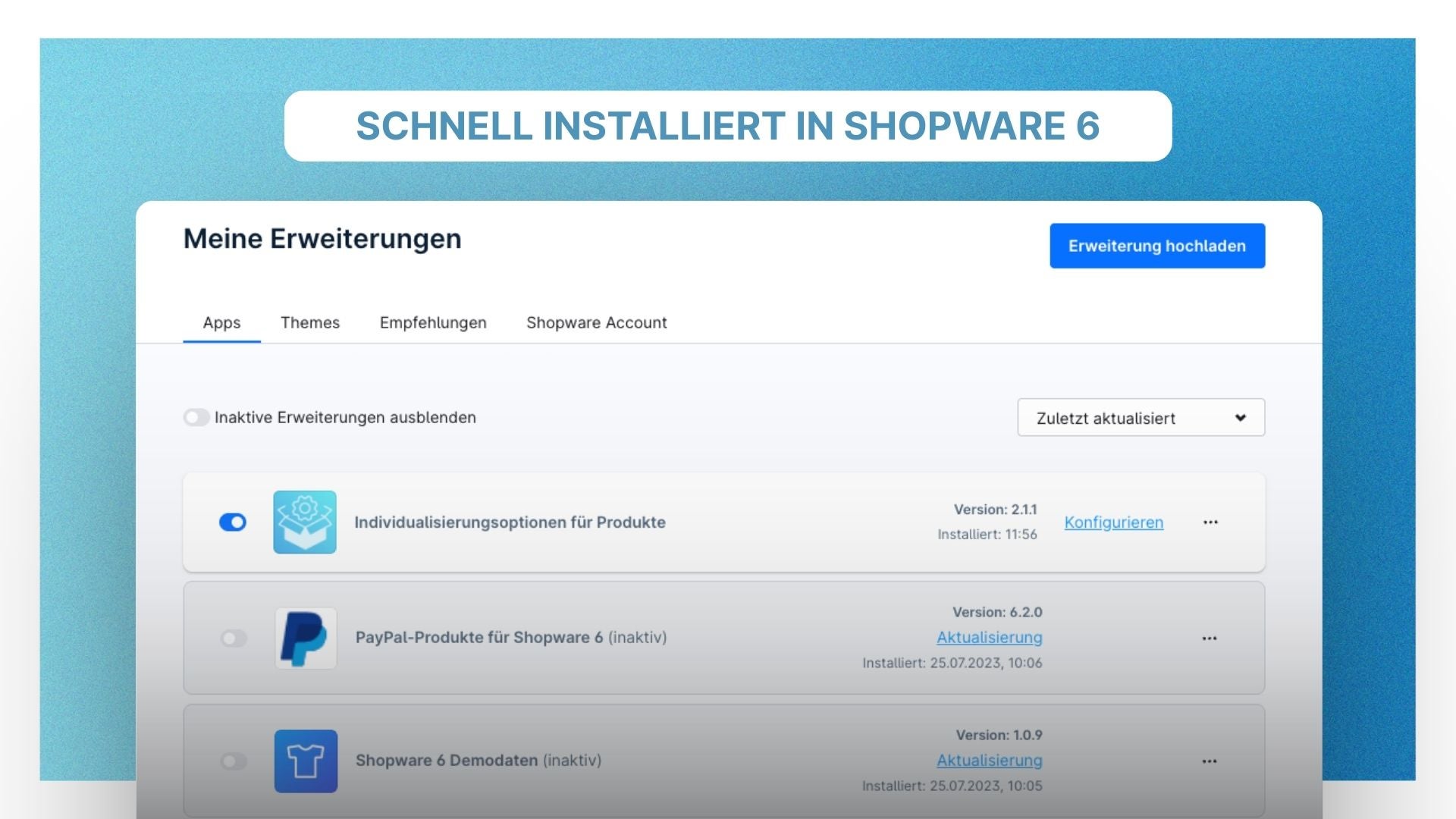Viewport: 1456px width, 819px height.
Task: Activate the PayPal-Produkte für Shopware 6 extension
Action: pos(233,638)
